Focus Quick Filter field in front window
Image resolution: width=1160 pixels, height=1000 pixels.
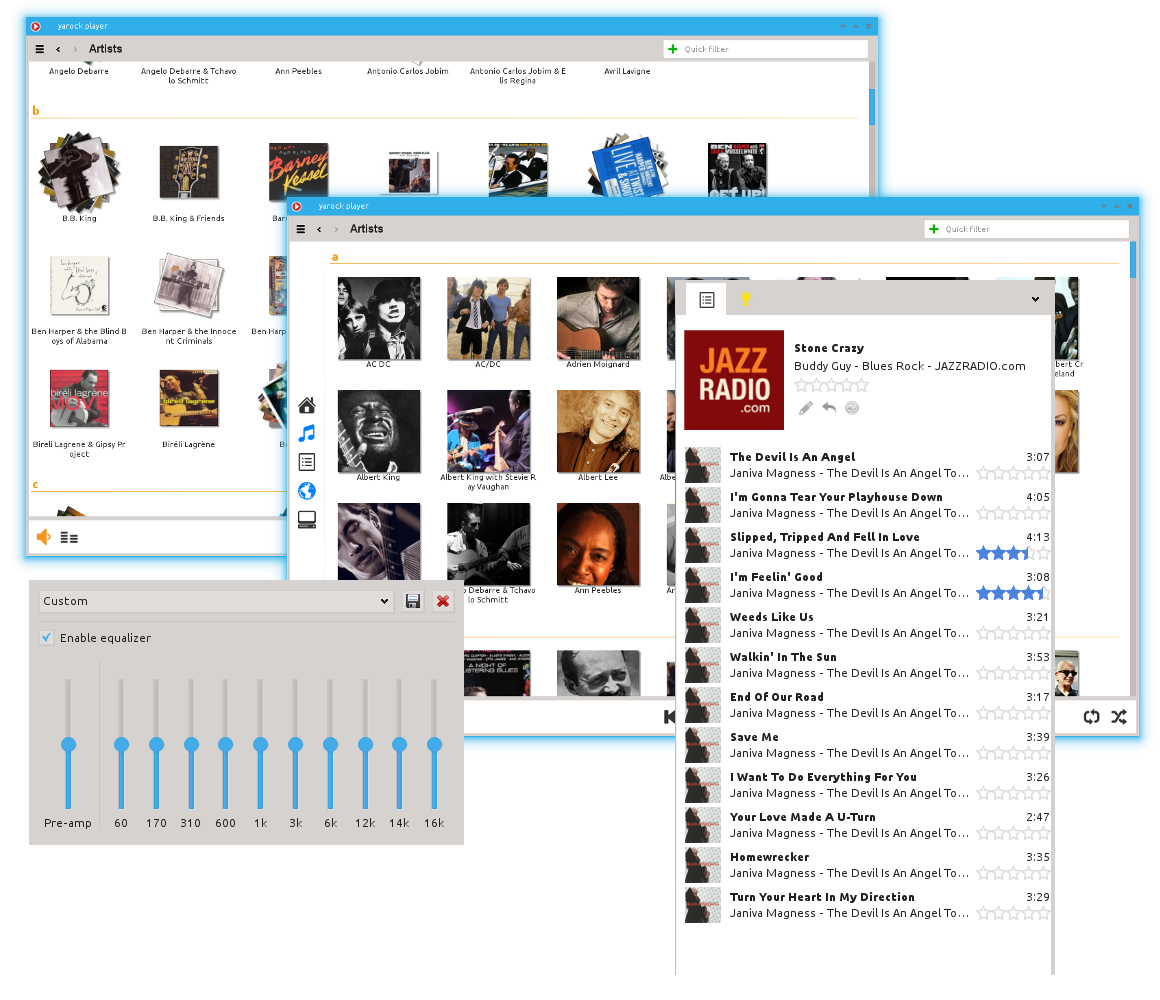pos(1027,229)
